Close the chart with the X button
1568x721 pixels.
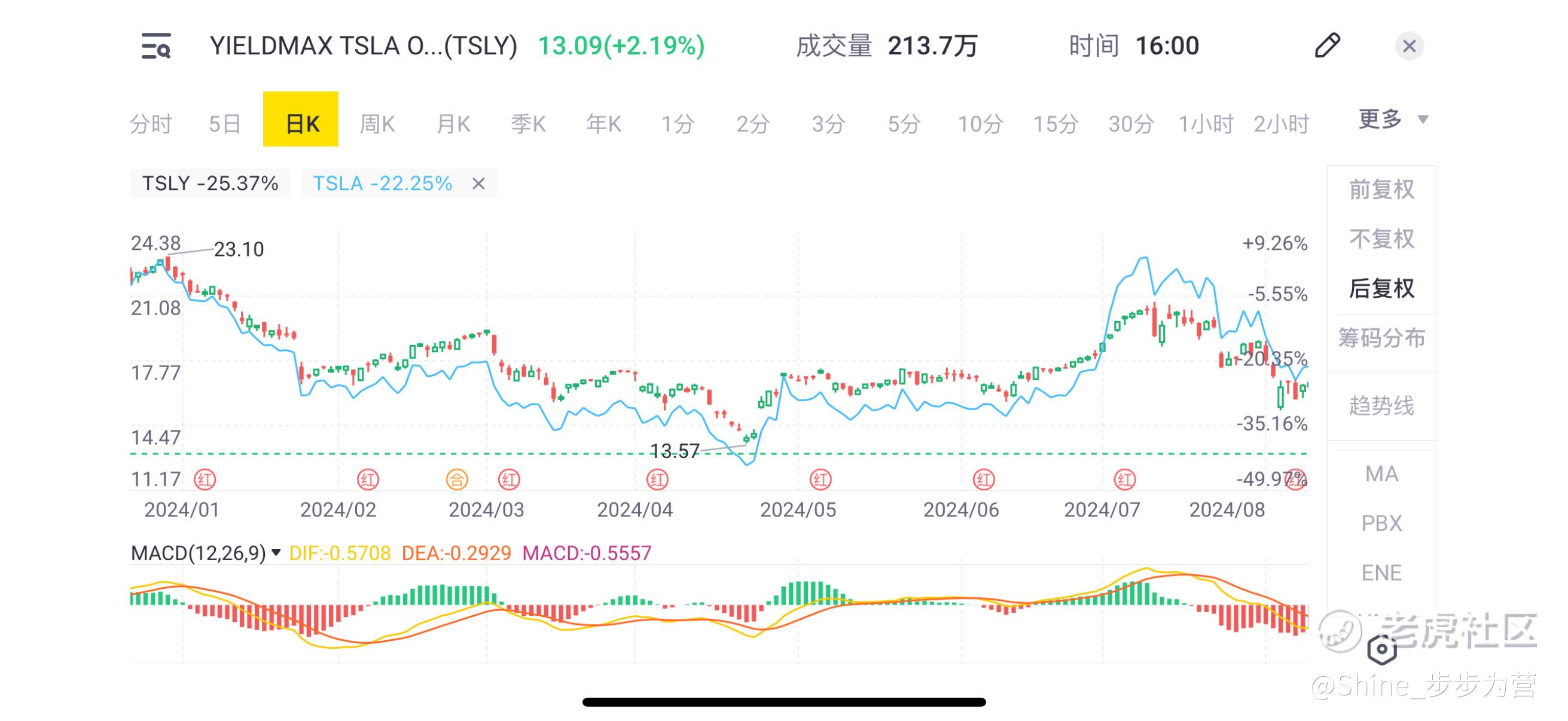[x=1408, y=46]
